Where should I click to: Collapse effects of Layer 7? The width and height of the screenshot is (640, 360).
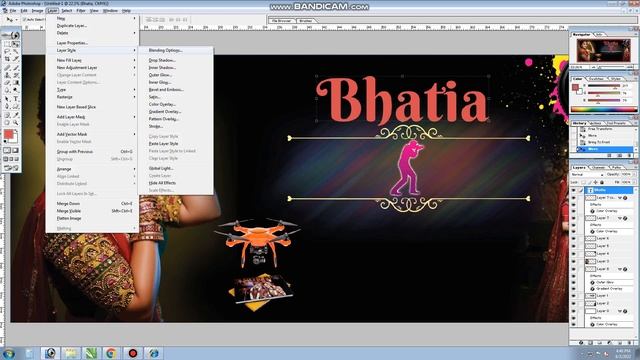point(620,218)
